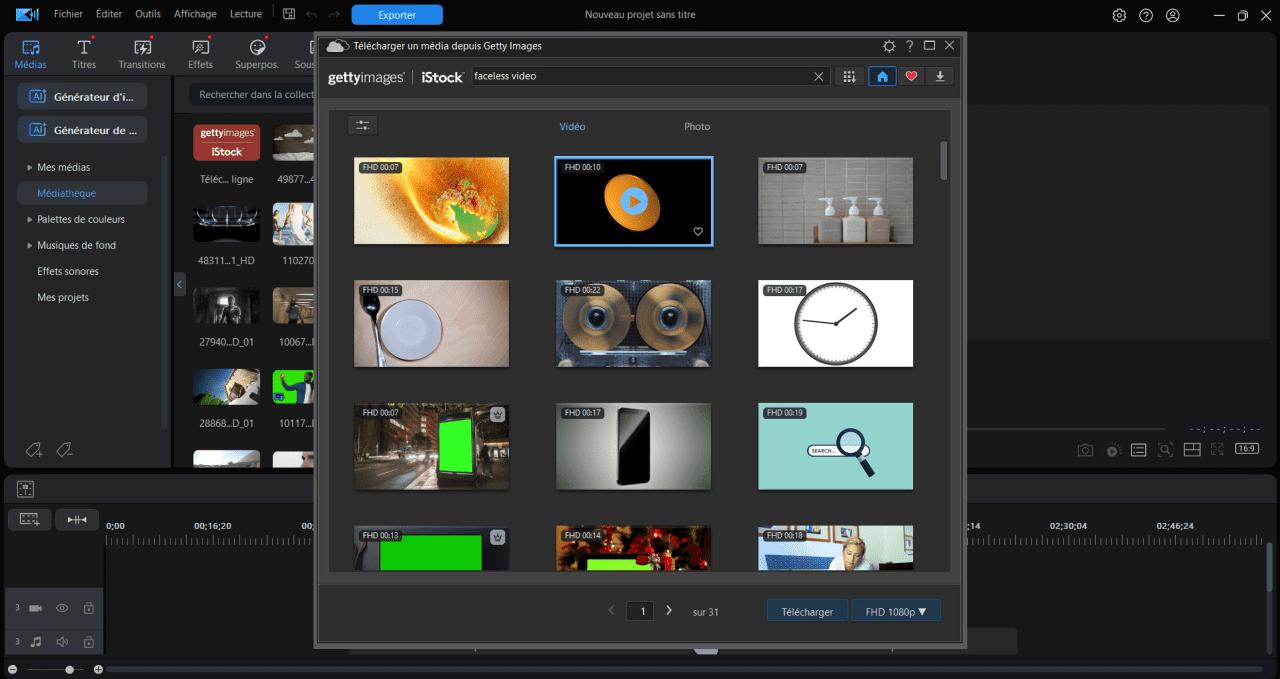
Task: Expand the Mes médias tree item
Action: point(29,167)
